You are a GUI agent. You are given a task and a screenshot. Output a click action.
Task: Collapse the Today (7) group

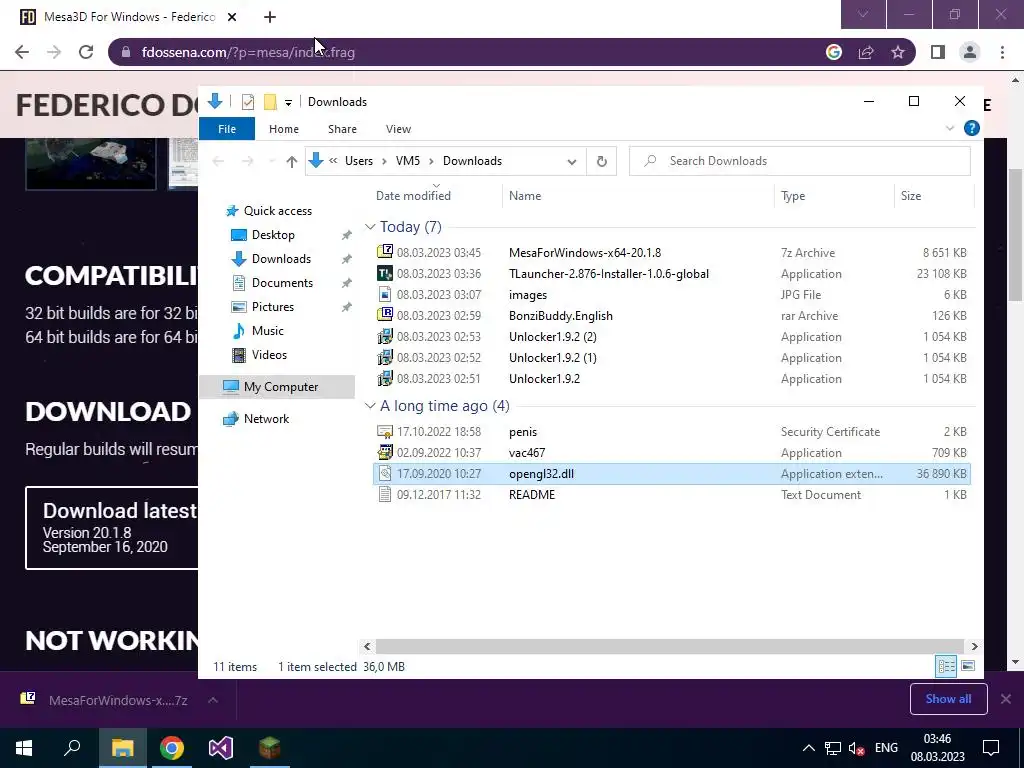[370, 227]
